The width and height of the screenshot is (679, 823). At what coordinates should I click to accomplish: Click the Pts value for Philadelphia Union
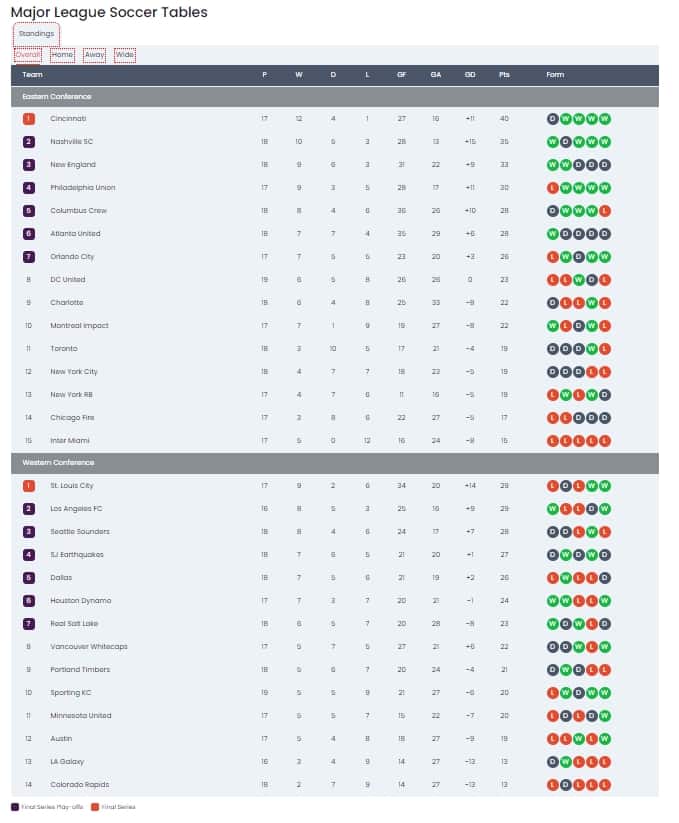click(x=503, y=188)
